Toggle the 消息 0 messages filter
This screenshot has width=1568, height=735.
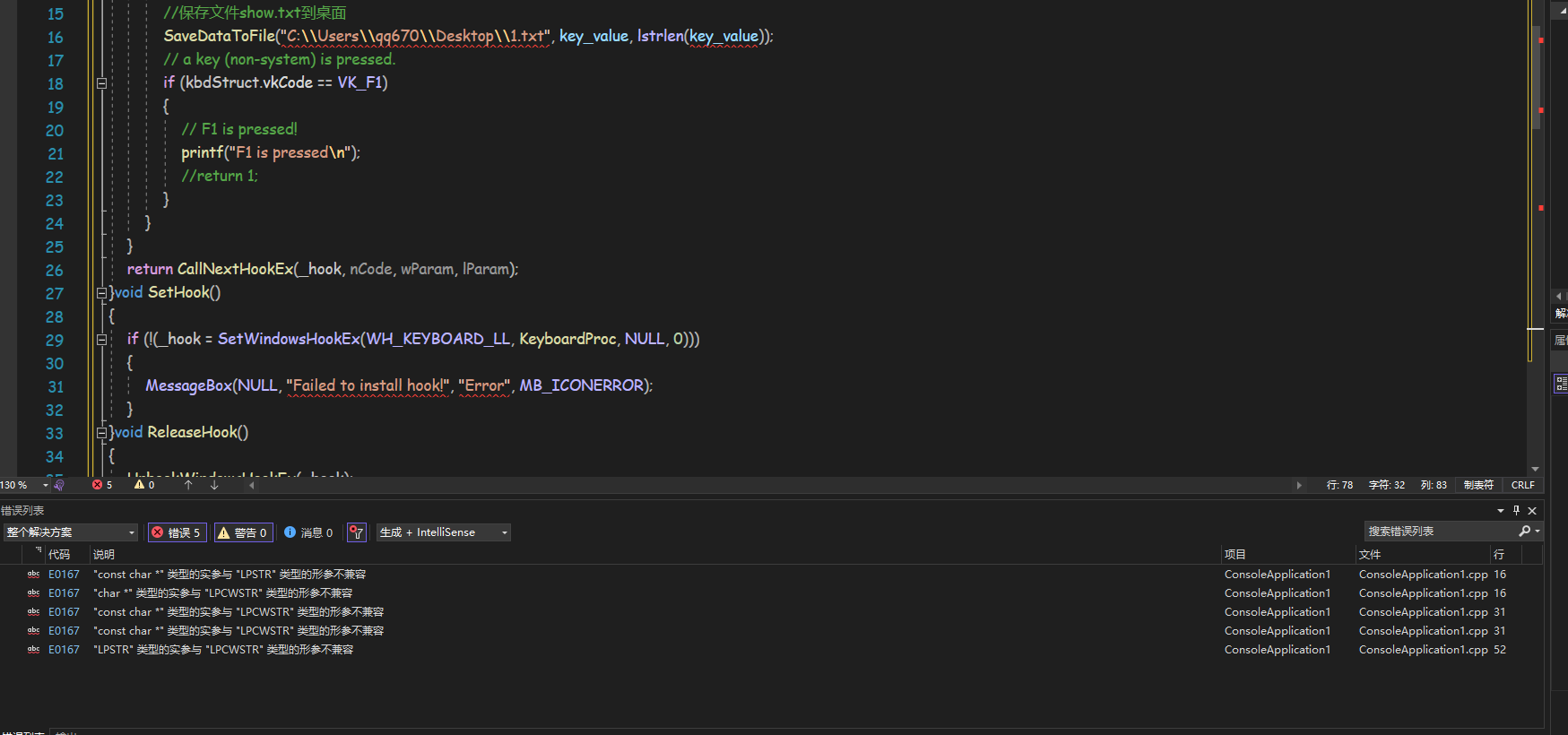pos(308,532)
